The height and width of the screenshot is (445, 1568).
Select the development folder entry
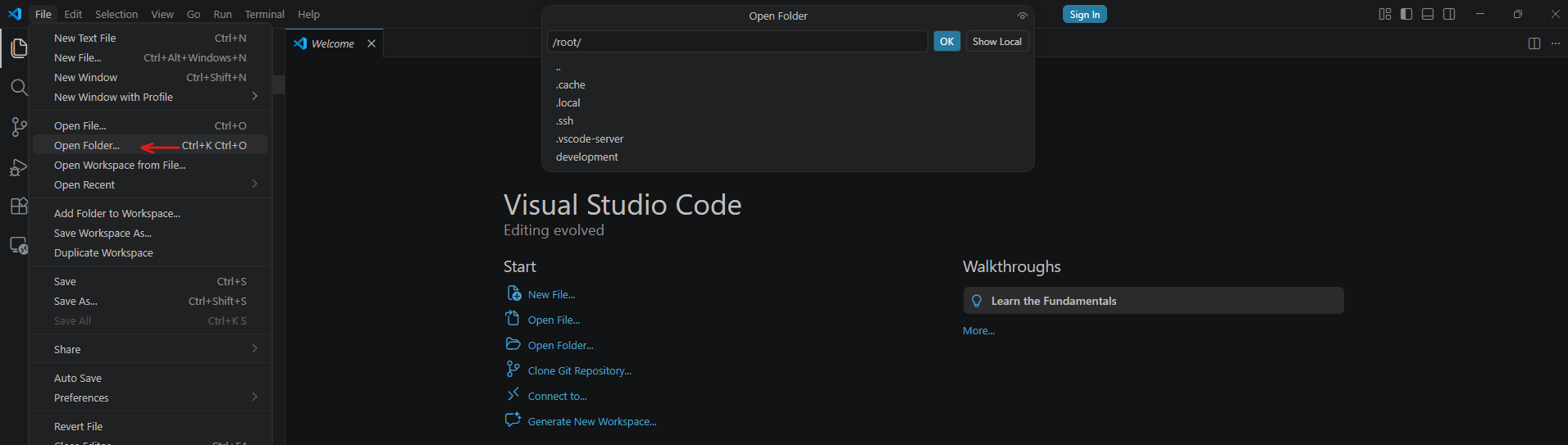pyautogui.click(x=788, y=157)
